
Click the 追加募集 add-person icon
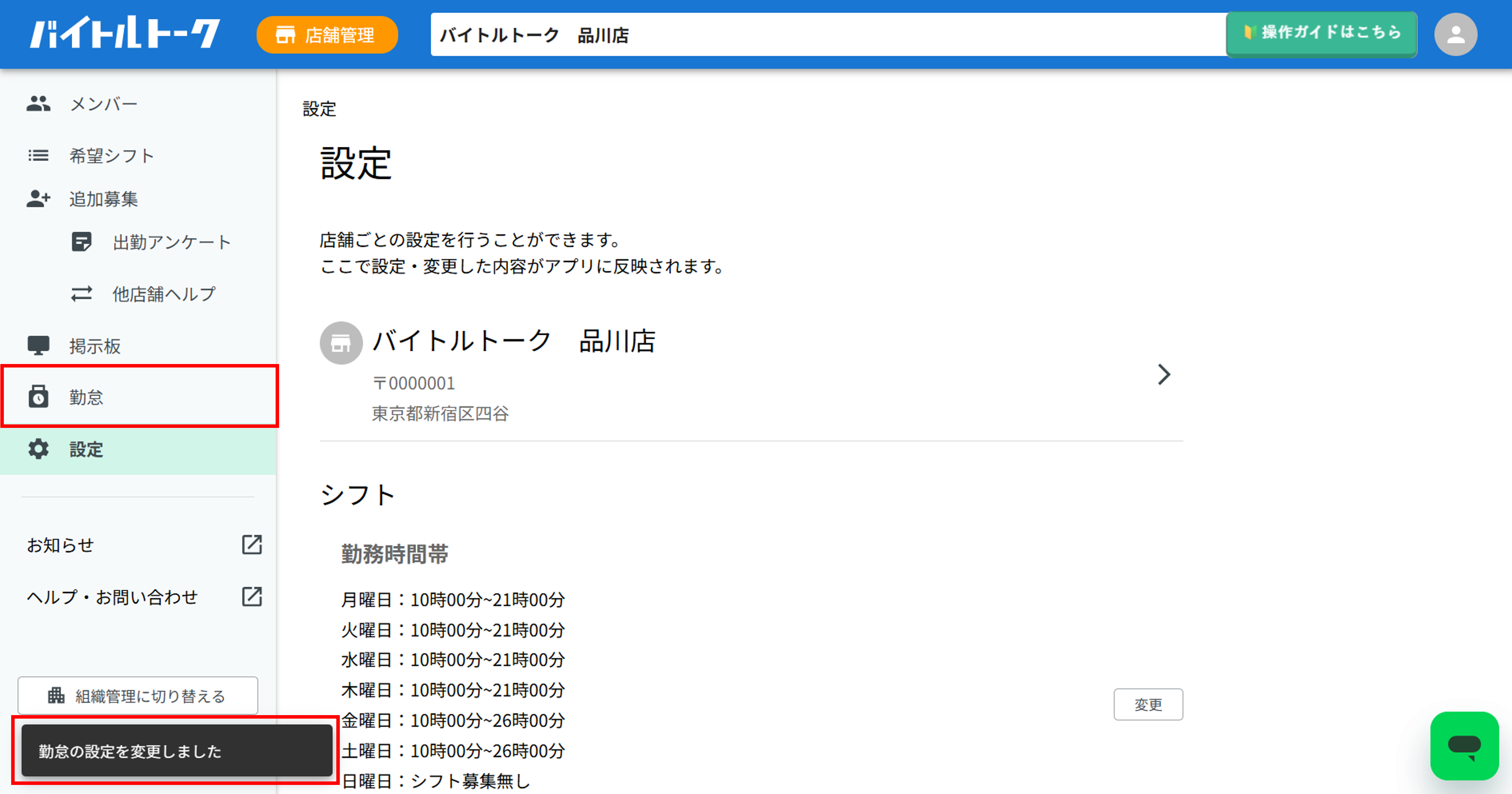(39, 199)
